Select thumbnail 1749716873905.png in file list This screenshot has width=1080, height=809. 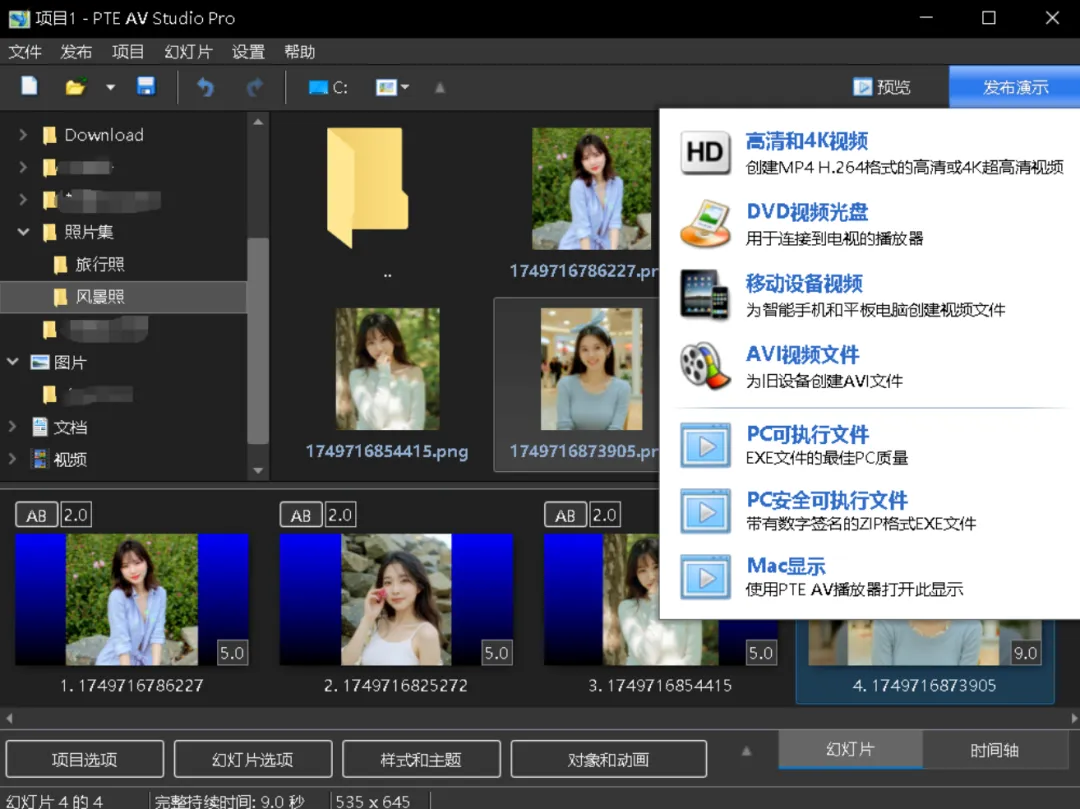591,369
